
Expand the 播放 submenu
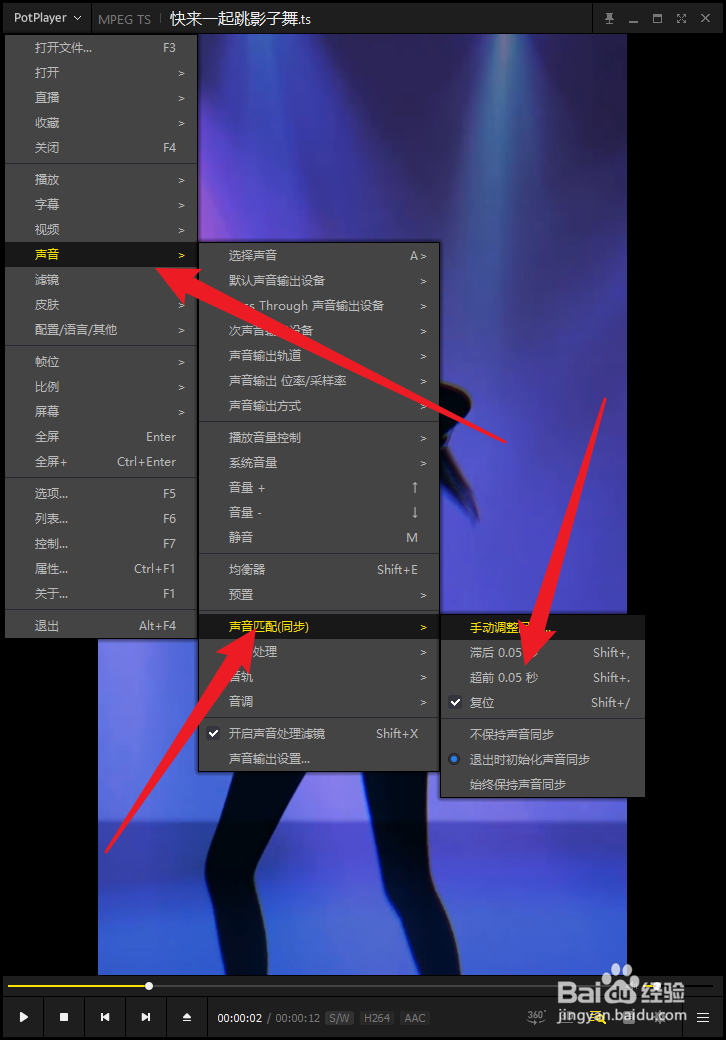tap(101, 180)
